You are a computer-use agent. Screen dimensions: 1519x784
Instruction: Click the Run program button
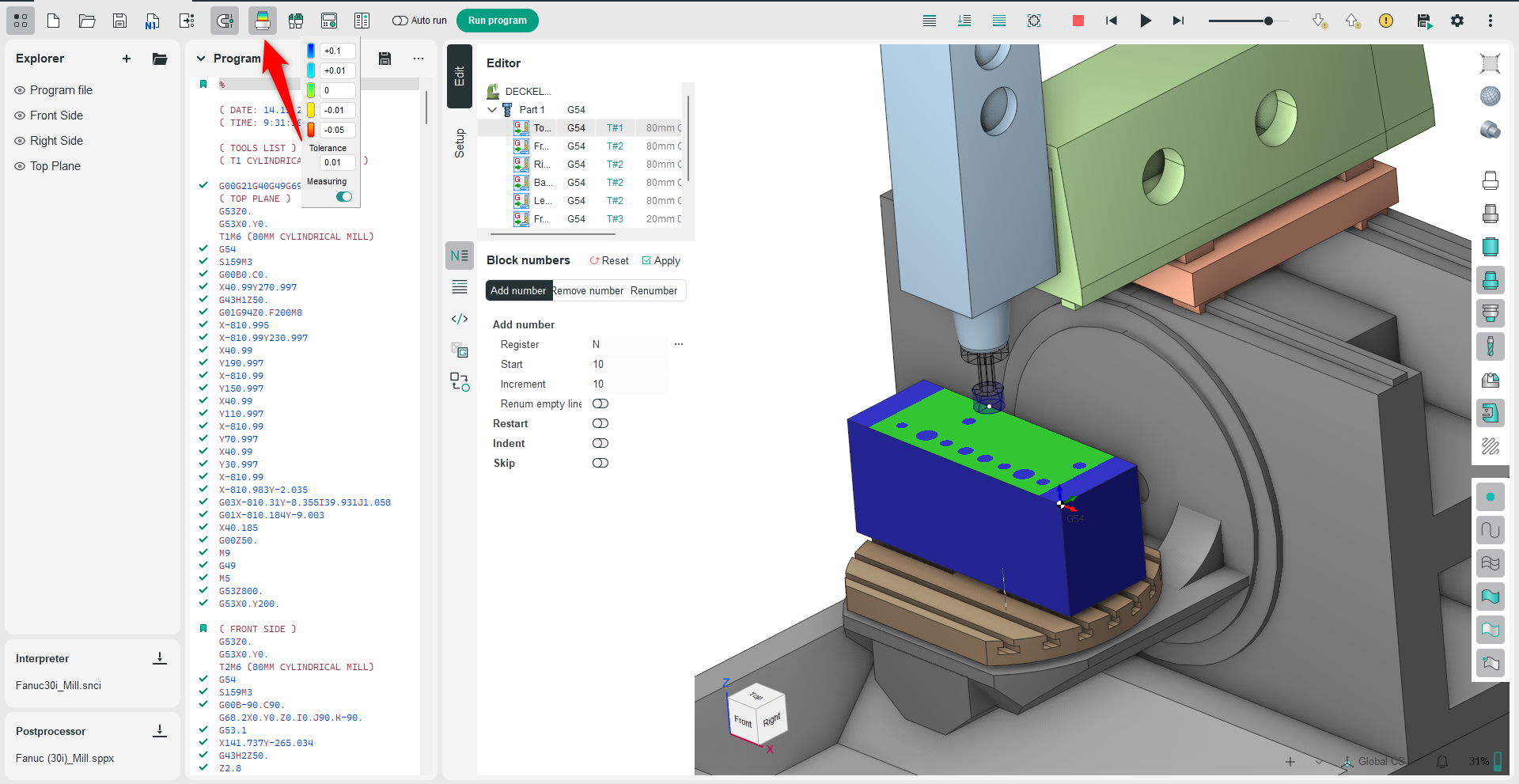[498, 21]
